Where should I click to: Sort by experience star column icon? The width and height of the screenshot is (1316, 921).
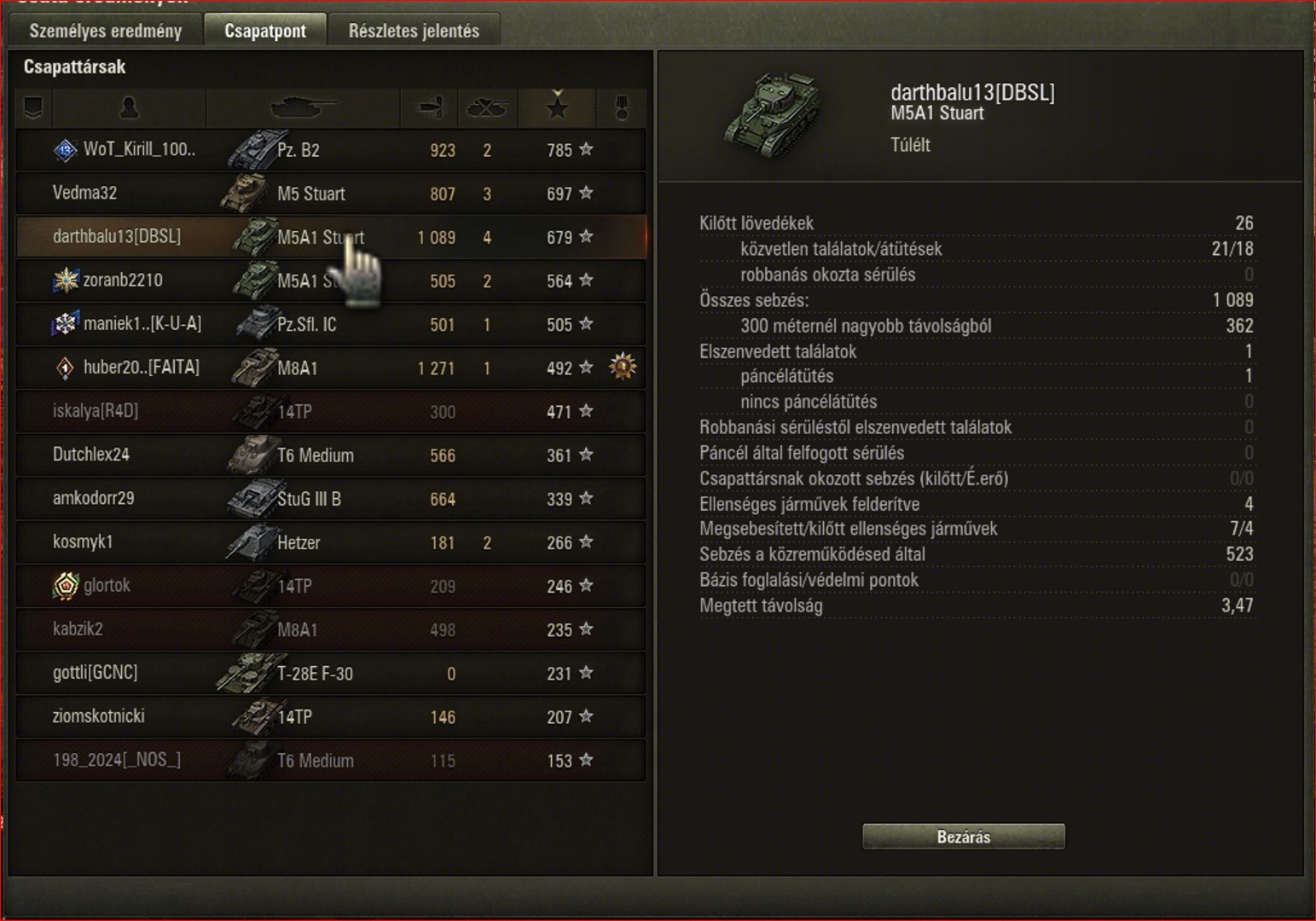558,107
